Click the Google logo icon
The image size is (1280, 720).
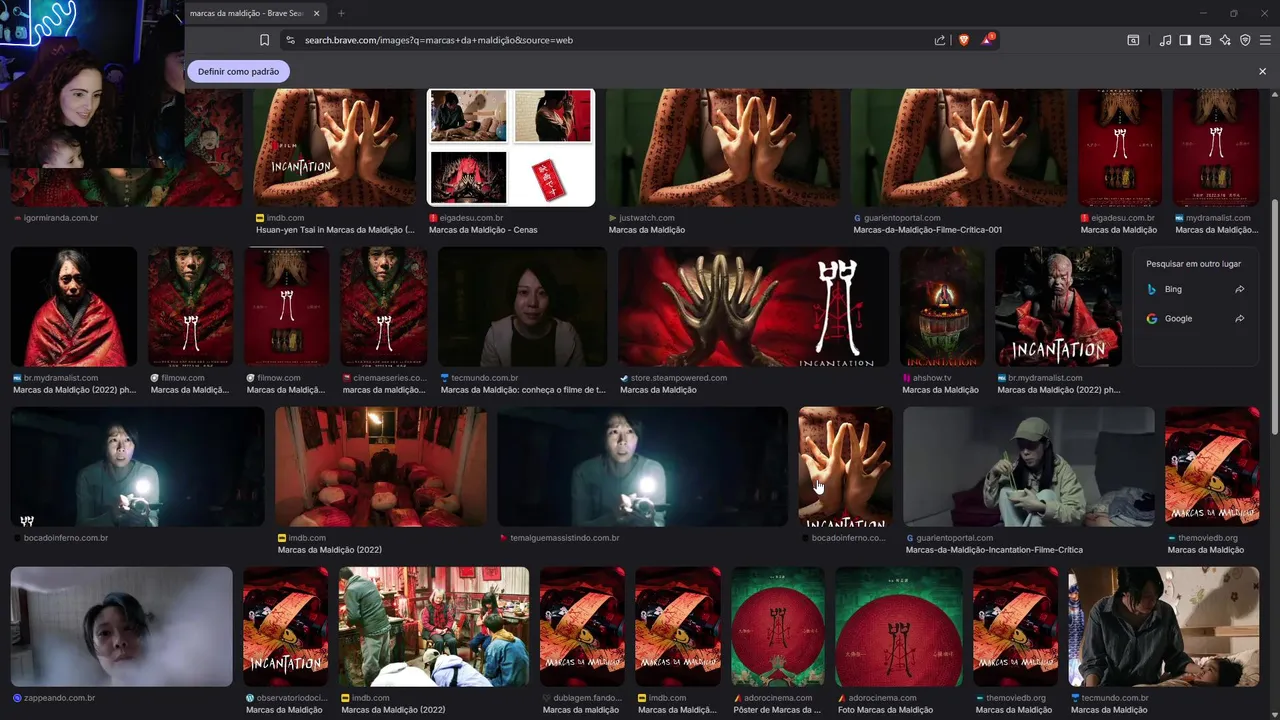1152,318
